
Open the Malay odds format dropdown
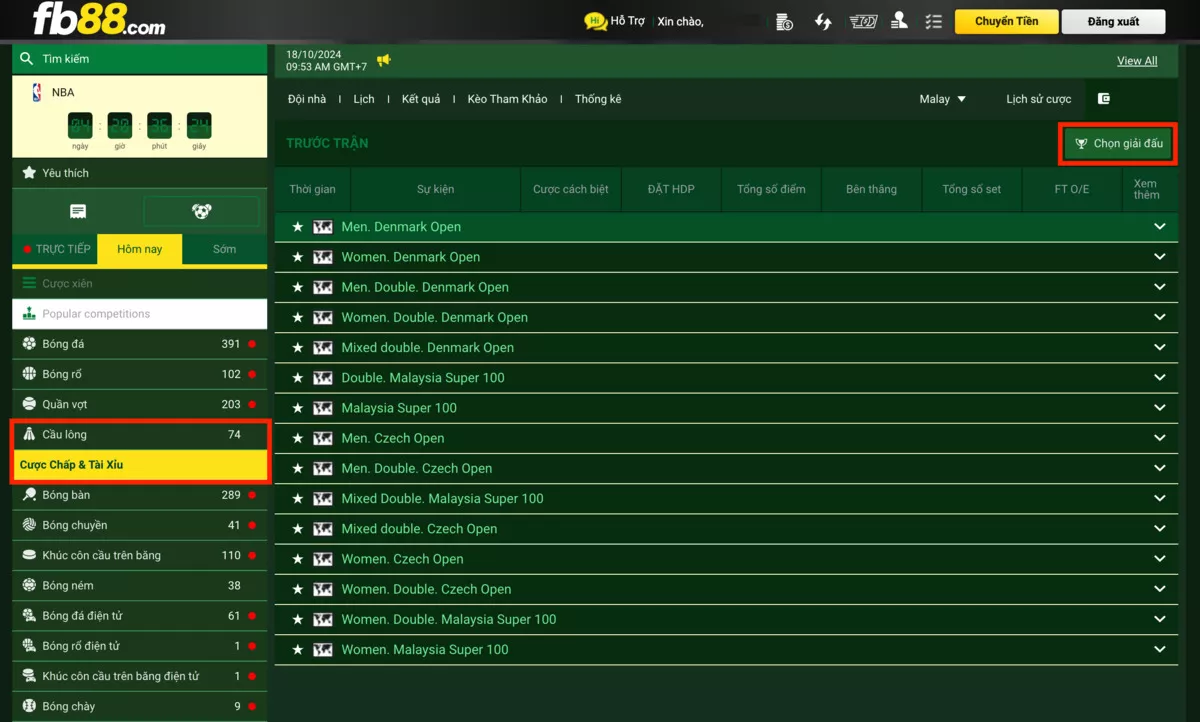pyautogui.click(x=942, y=99)
